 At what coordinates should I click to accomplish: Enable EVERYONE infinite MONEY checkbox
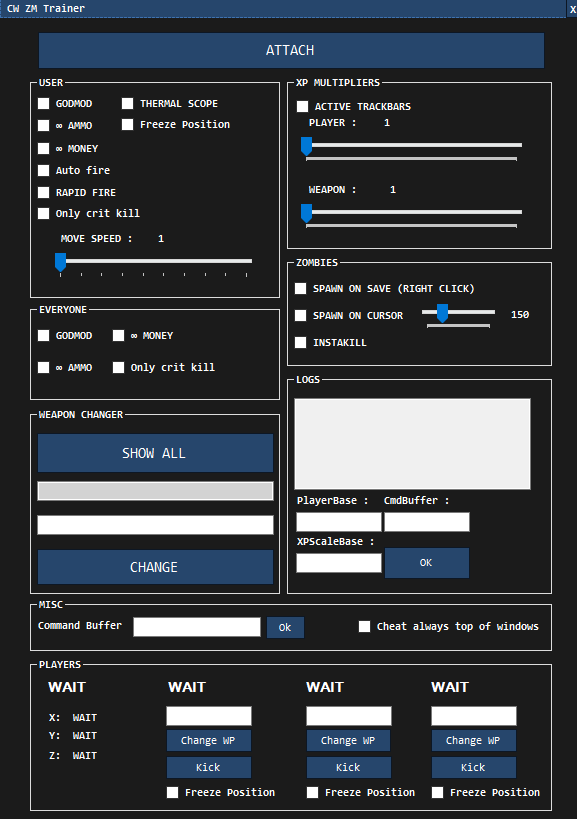pyautogui.click(x=119, y=335)
